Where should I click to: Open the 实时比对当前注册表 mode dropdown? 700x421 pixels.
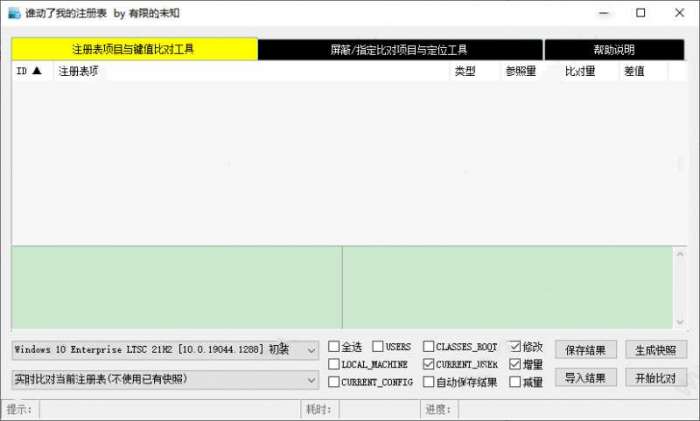click(165, 379)
